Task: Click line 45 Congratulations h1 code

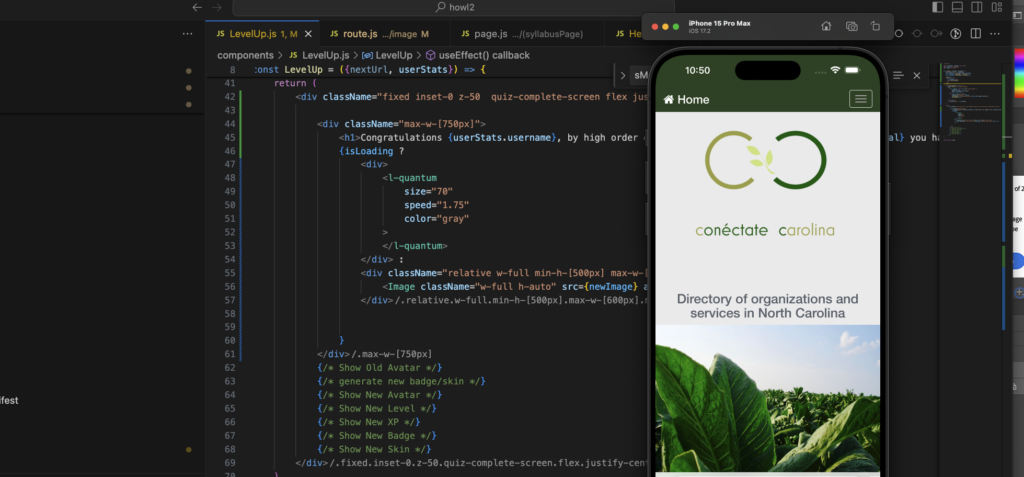Action: coord(490,137)
